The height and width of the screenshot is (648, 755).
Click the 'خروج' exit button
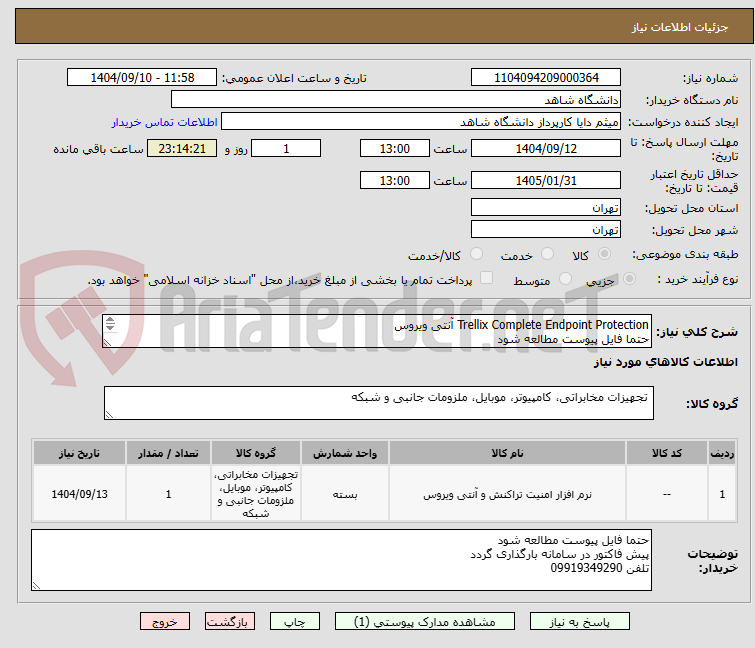coord(165,621)
